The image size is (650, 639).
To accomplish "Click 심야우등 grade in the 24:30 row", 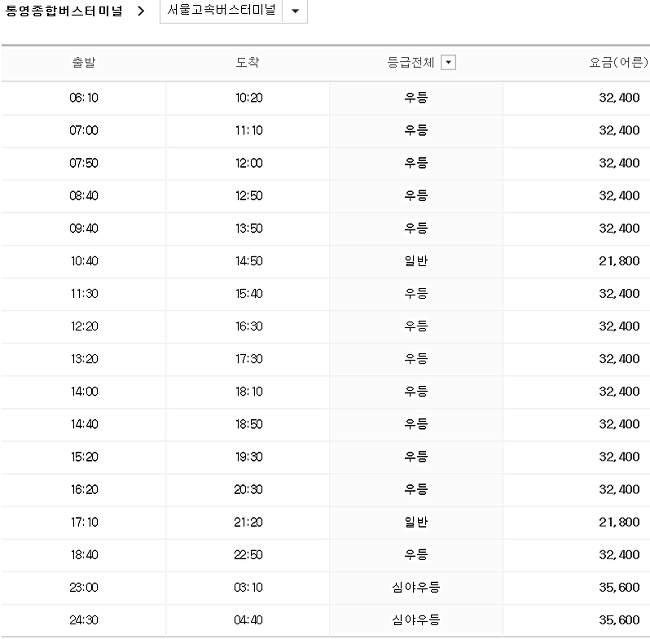I will pos(416,620).
